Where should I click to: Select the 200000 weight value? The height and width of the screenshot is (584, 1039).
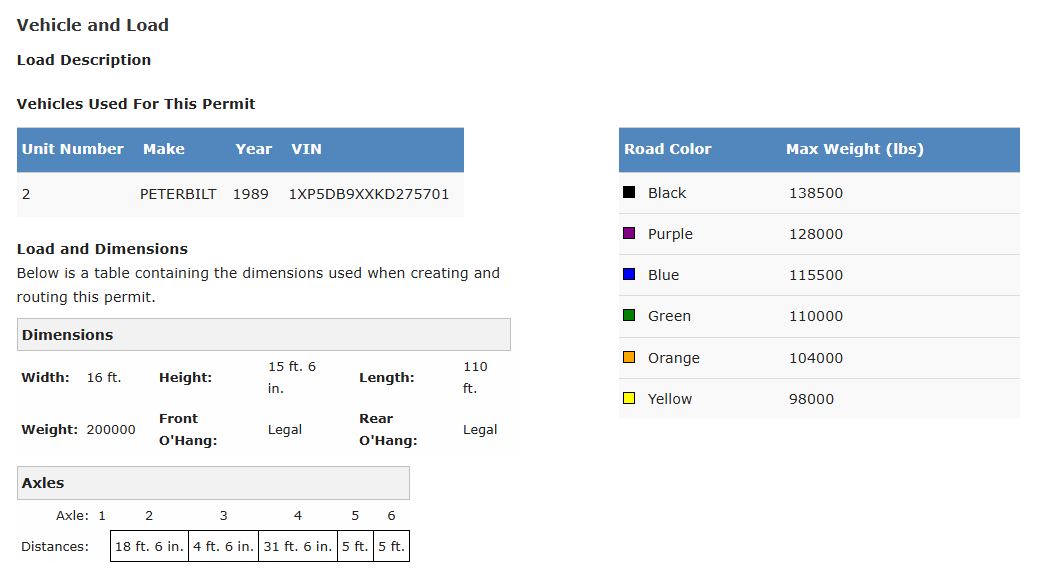tap(111, 430)
